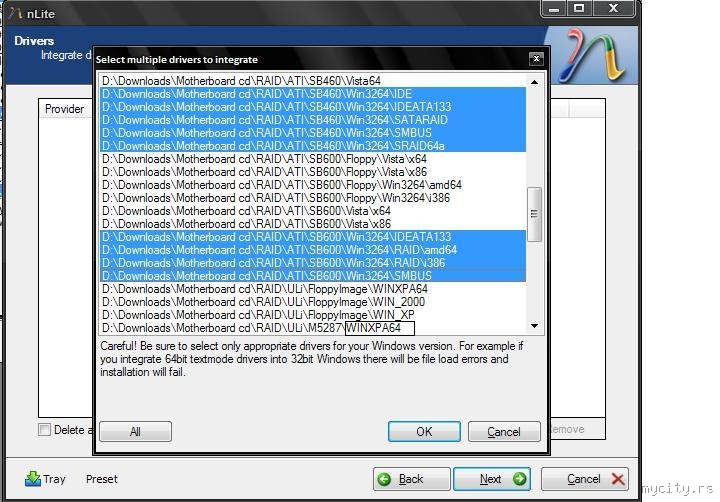Select SB600\Floppy\Win3264\i386 row

[313, 198]
